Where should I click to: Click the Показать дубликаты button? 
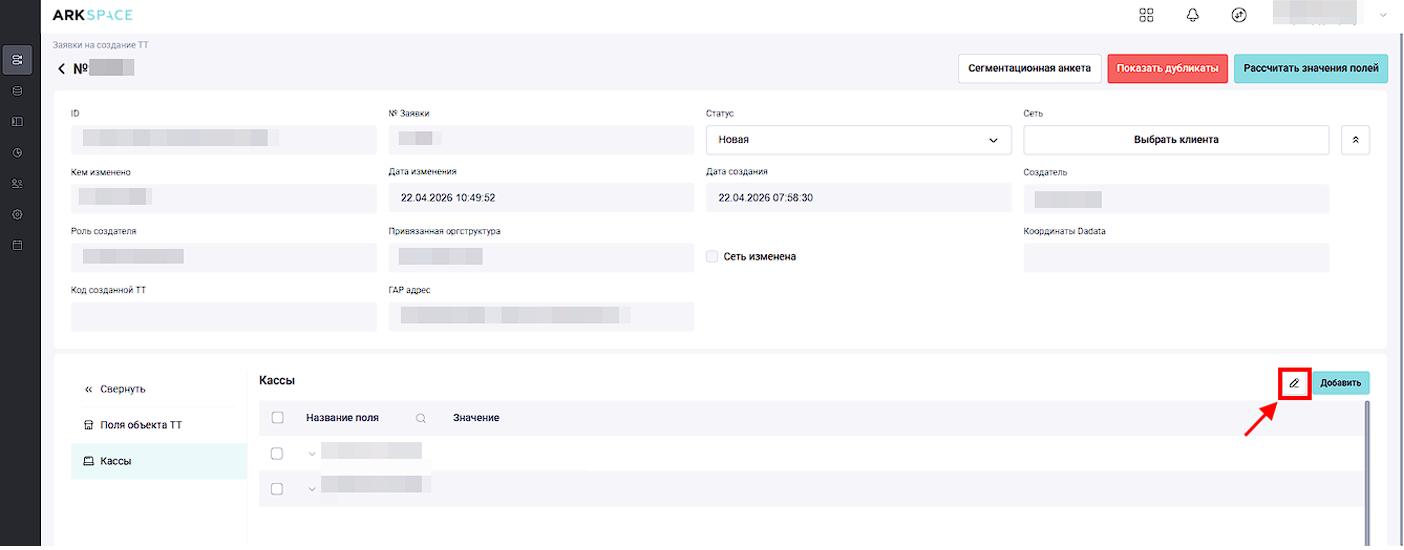[1167, 69]
